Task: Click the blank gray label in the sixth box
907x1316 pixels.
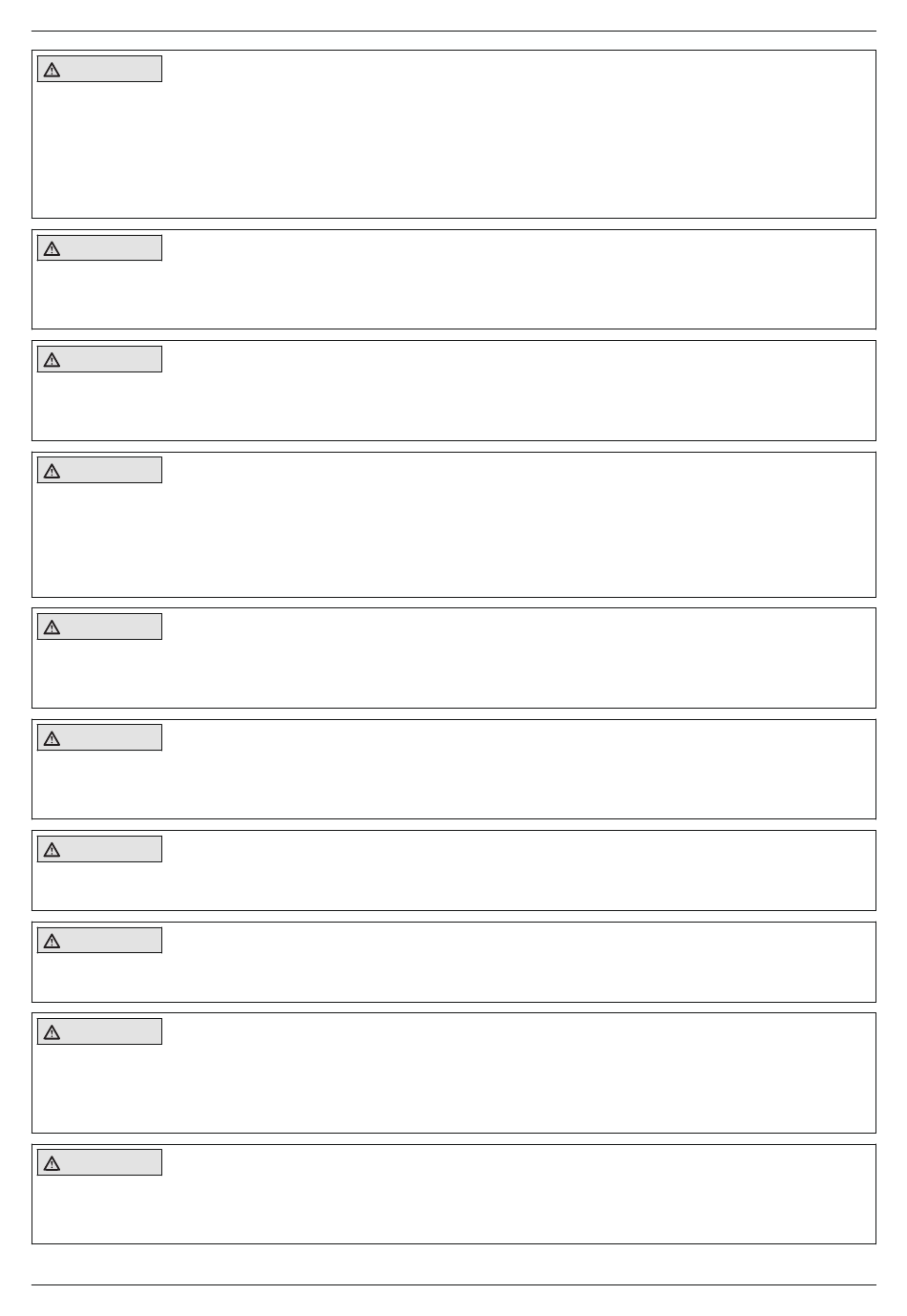Action: 99,737
